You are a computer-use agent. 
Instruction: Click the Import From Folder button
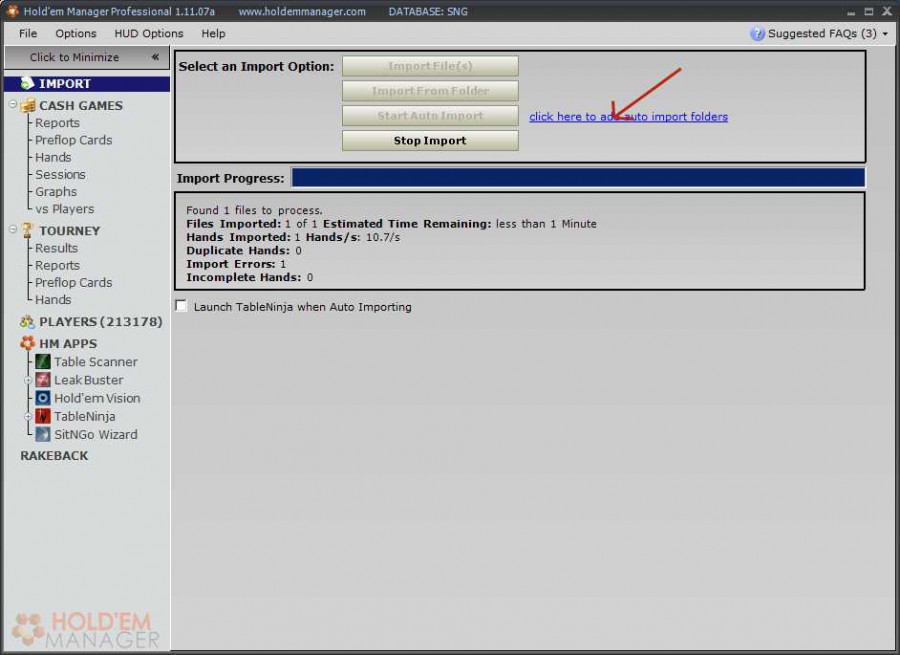tap(430, 91)
